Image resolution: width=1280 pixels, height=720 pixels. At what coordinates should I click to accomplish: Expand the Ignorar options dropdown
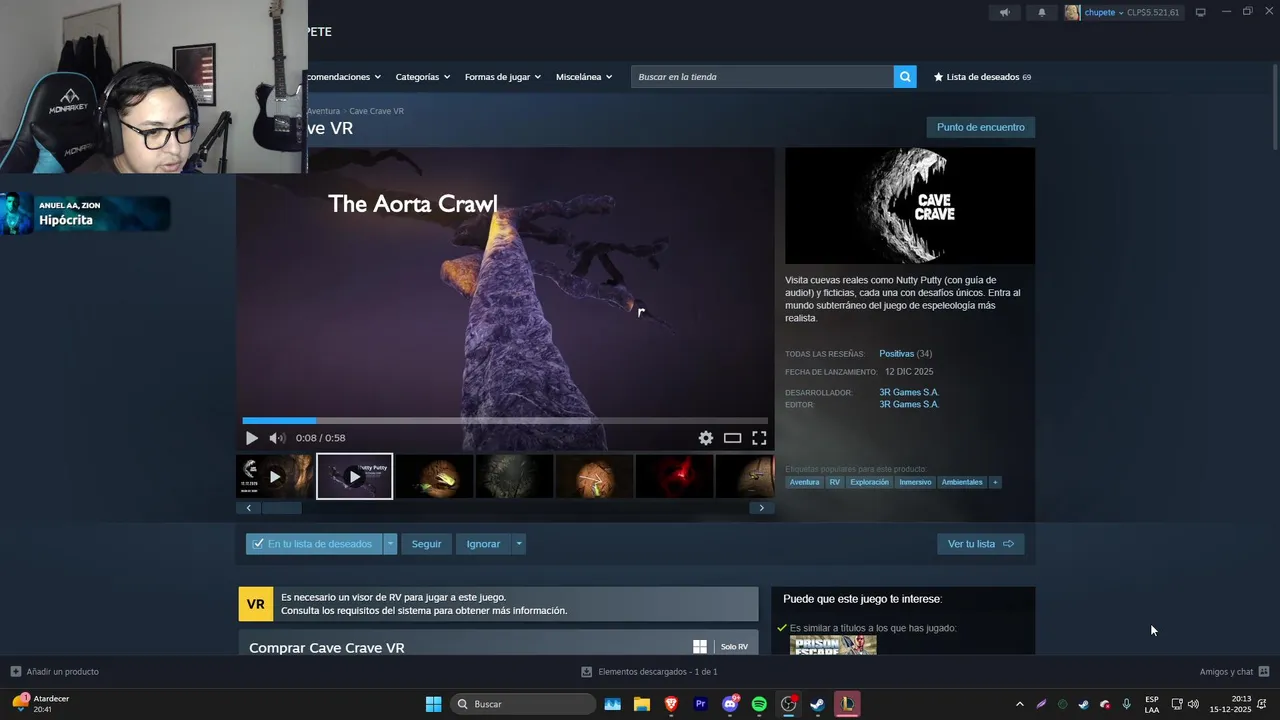point(518,544)
